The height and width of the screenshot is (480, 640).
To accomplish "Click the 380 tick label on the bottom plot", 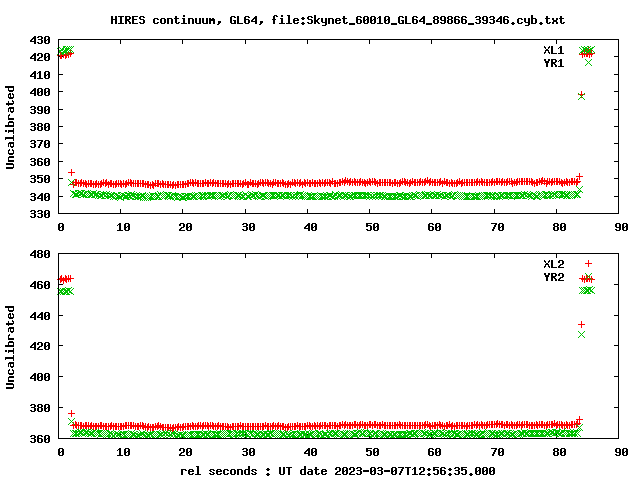I will [40, 408].
